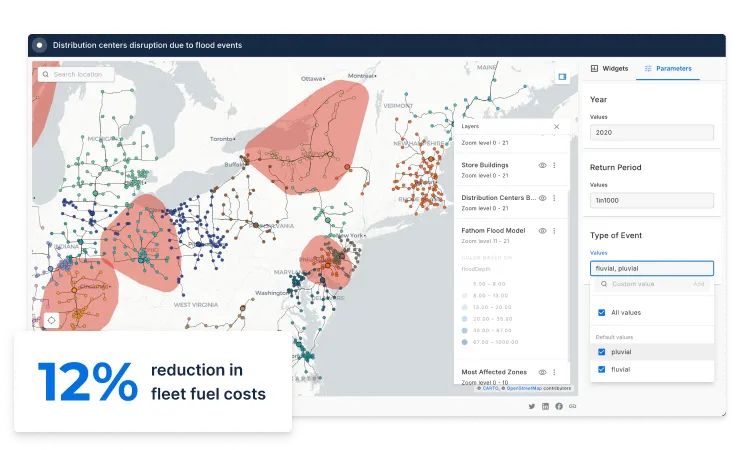754x450 pixels.
Task: Hide the Distribution Centers layer
Action: pyautogui.click(x=542, y=198)
